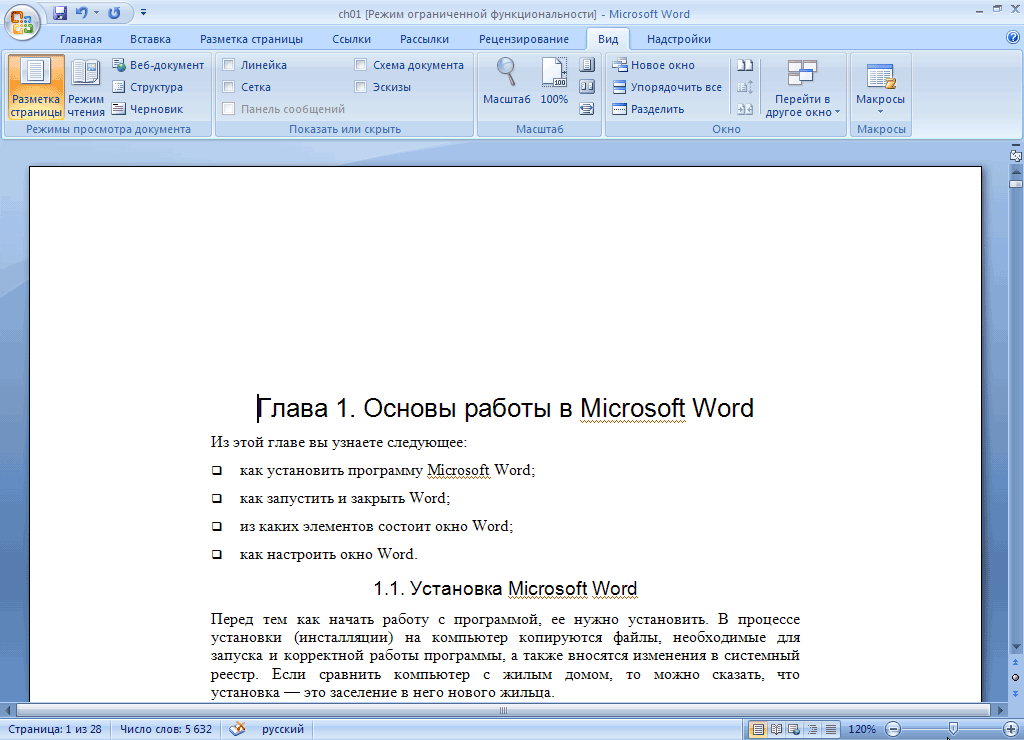Select draft view in status bar
Screen dimensions: 1024x740
(831, 729)
